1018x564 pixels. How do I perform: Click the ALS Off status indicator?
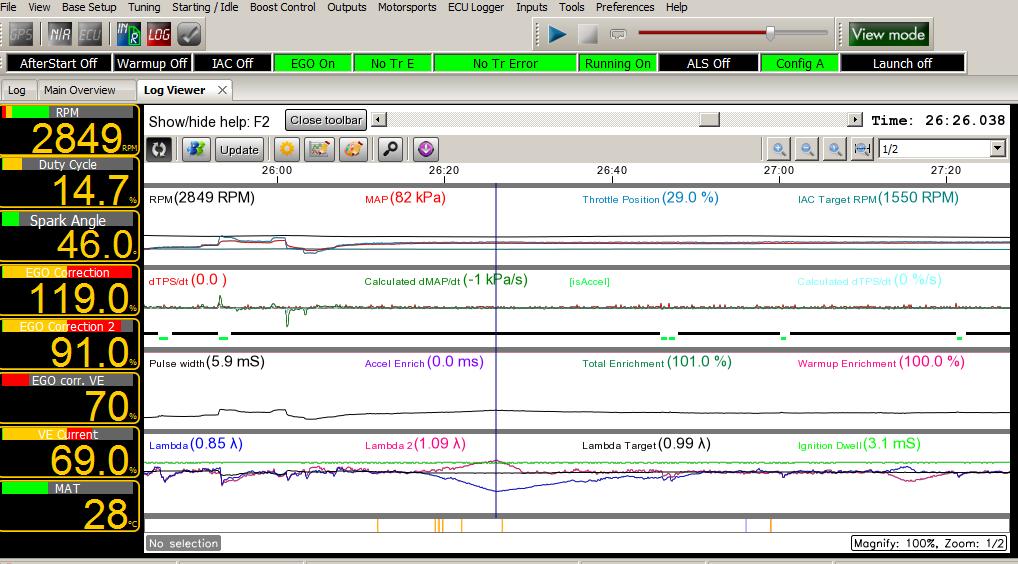tap(708, 63)
